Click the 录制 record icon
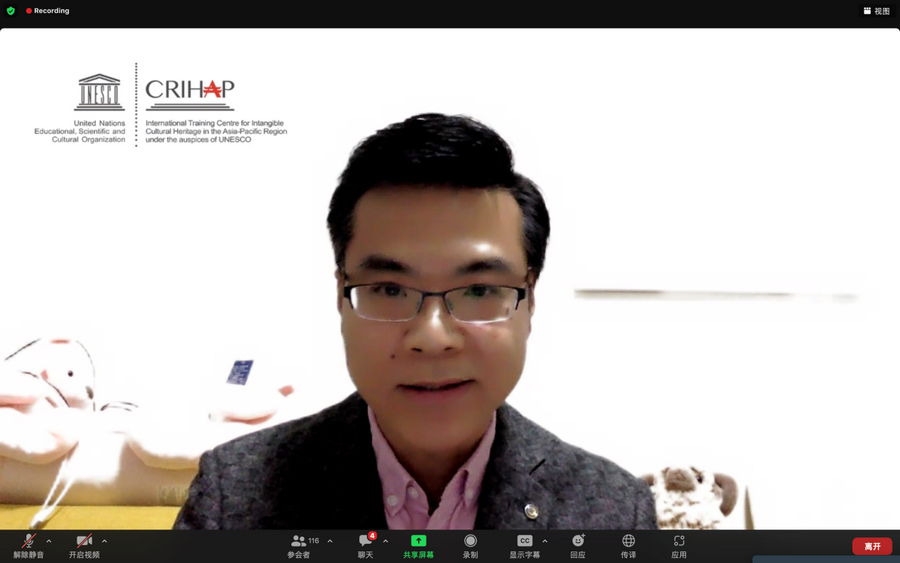900x563 pixels. [x=470, y=541]
